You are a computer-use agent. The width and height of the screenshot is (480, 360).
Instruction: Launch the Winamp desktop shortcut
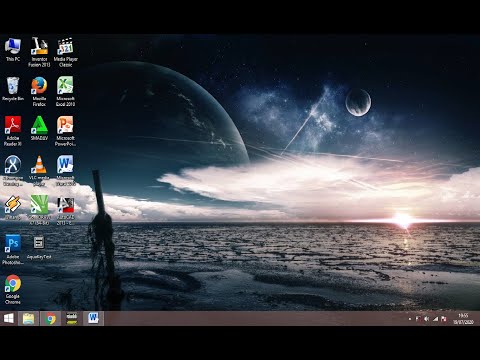pyautogui.click(x=13, y=207)
